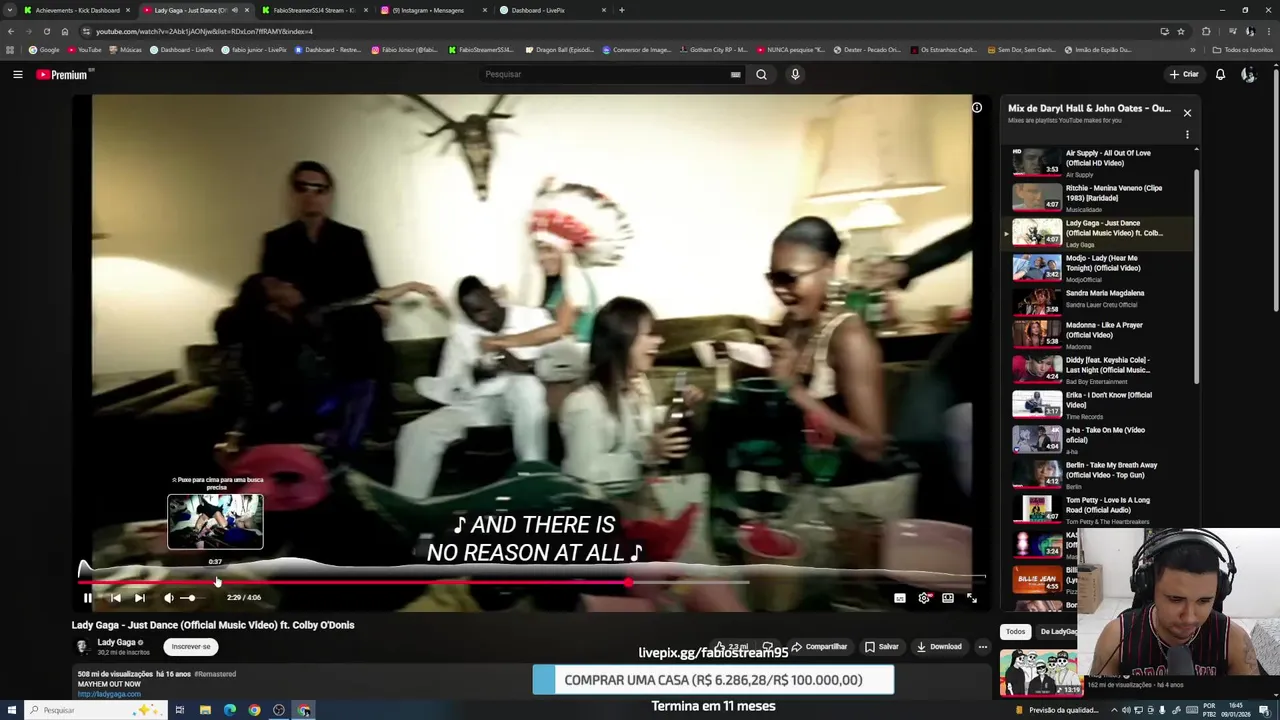Image resolution: width=1280 pixels, height=720 pixels.
Task: Open the YouTube notifications bell
Action: [x=1220, y=74]
